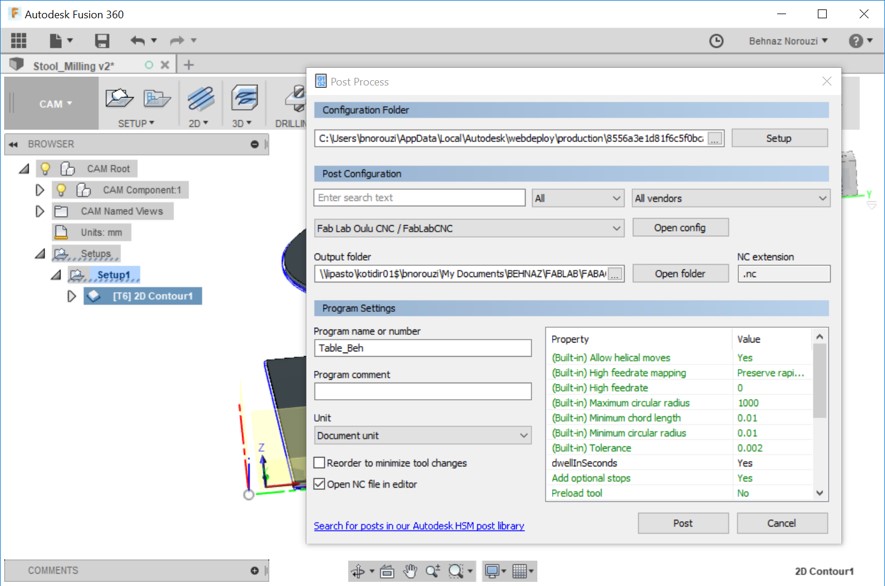Enable Reorder to minimize tool changes
The width and height of the screenshot is (885, 586).
tap(319, 463)
